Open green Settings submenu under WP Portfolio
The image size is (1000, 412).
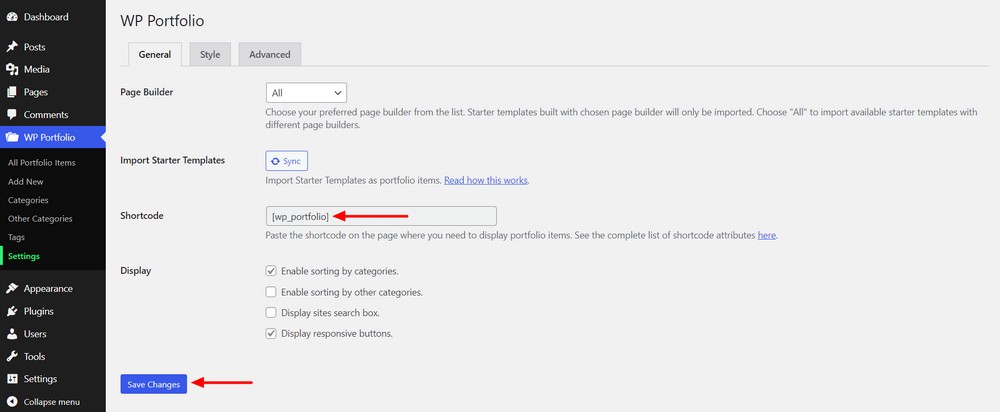(x=24, y=256)
